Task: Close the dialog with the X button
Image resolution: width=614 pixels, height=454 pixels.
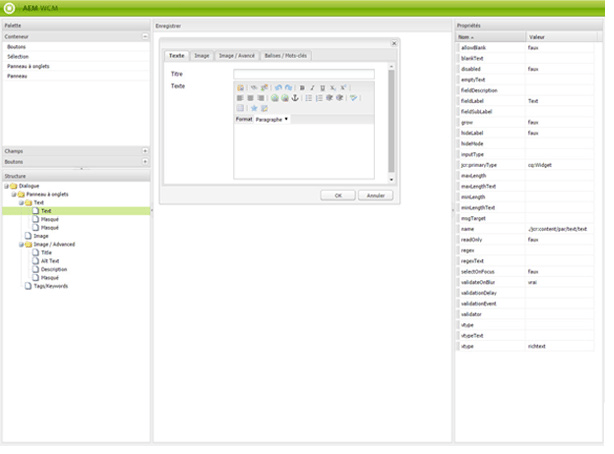Action: pos(394,43)
